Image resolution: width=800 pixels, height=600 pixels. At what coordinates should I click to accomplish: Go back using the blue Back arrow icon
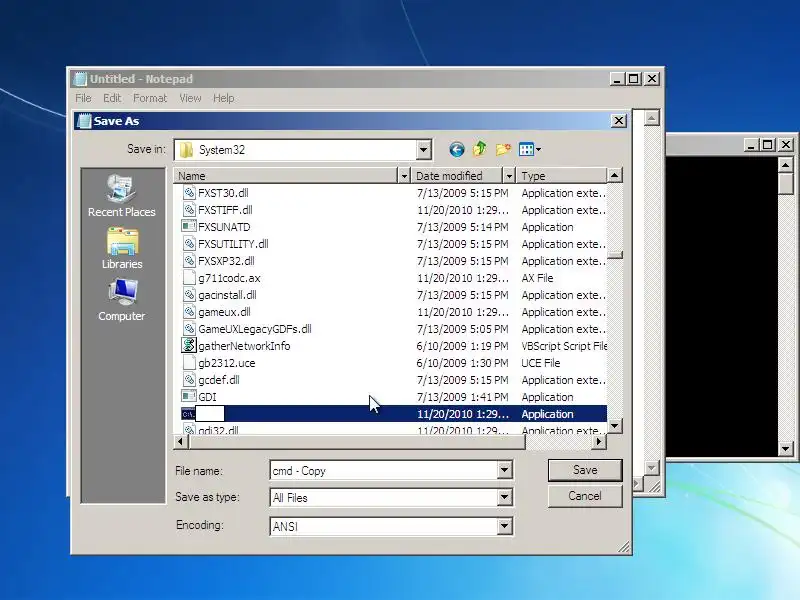point(457,149)
